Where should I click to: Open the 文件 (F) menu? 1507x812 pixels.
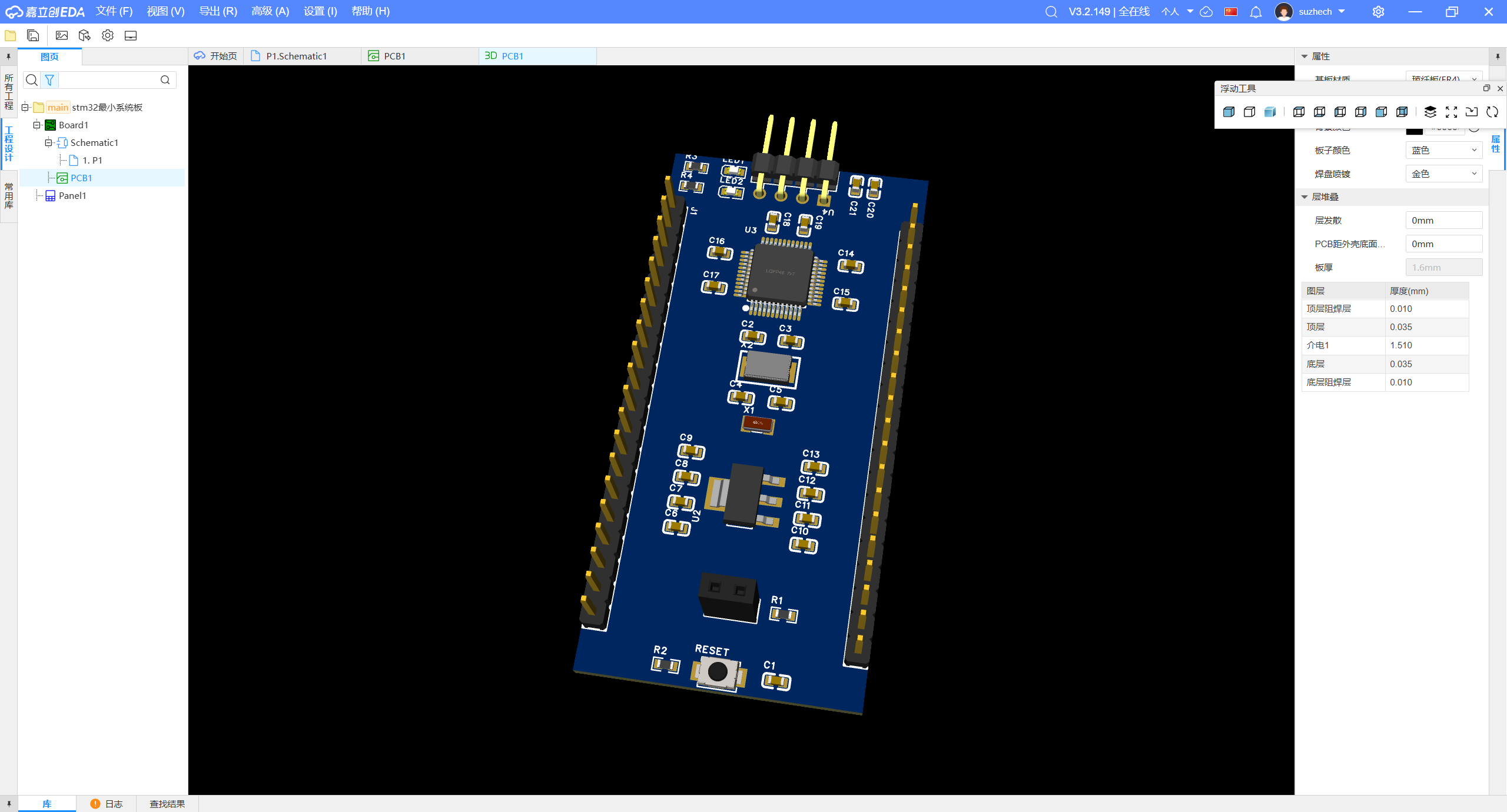pos(114,12)
